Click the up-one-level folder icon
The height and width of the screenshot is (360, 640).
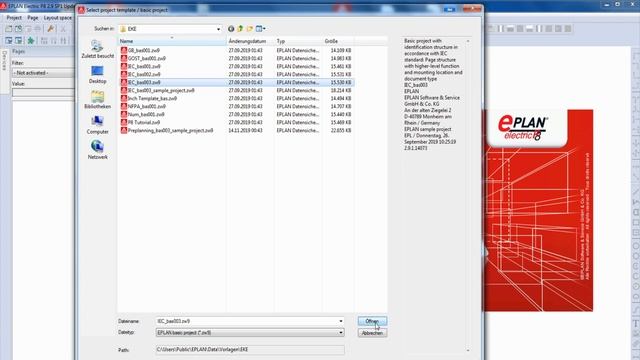click(240, 29)
